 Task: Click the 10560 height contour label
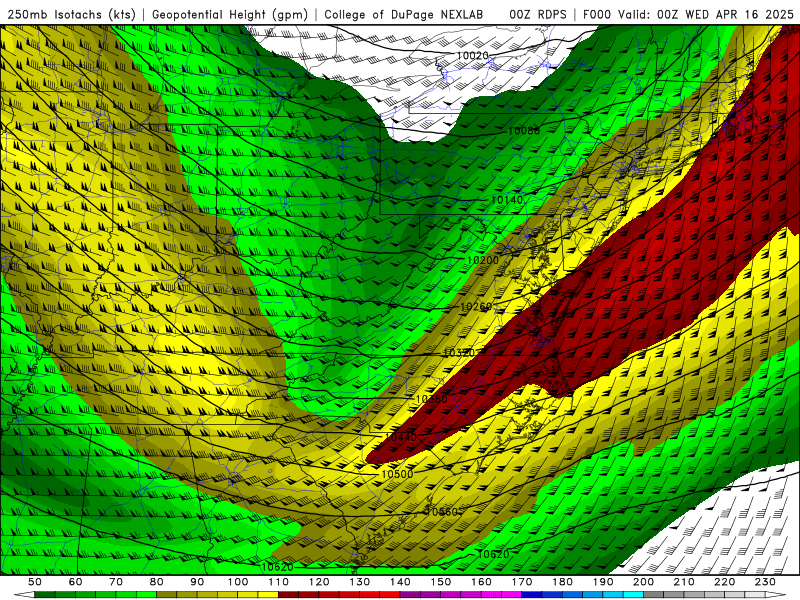coord(441,512)
